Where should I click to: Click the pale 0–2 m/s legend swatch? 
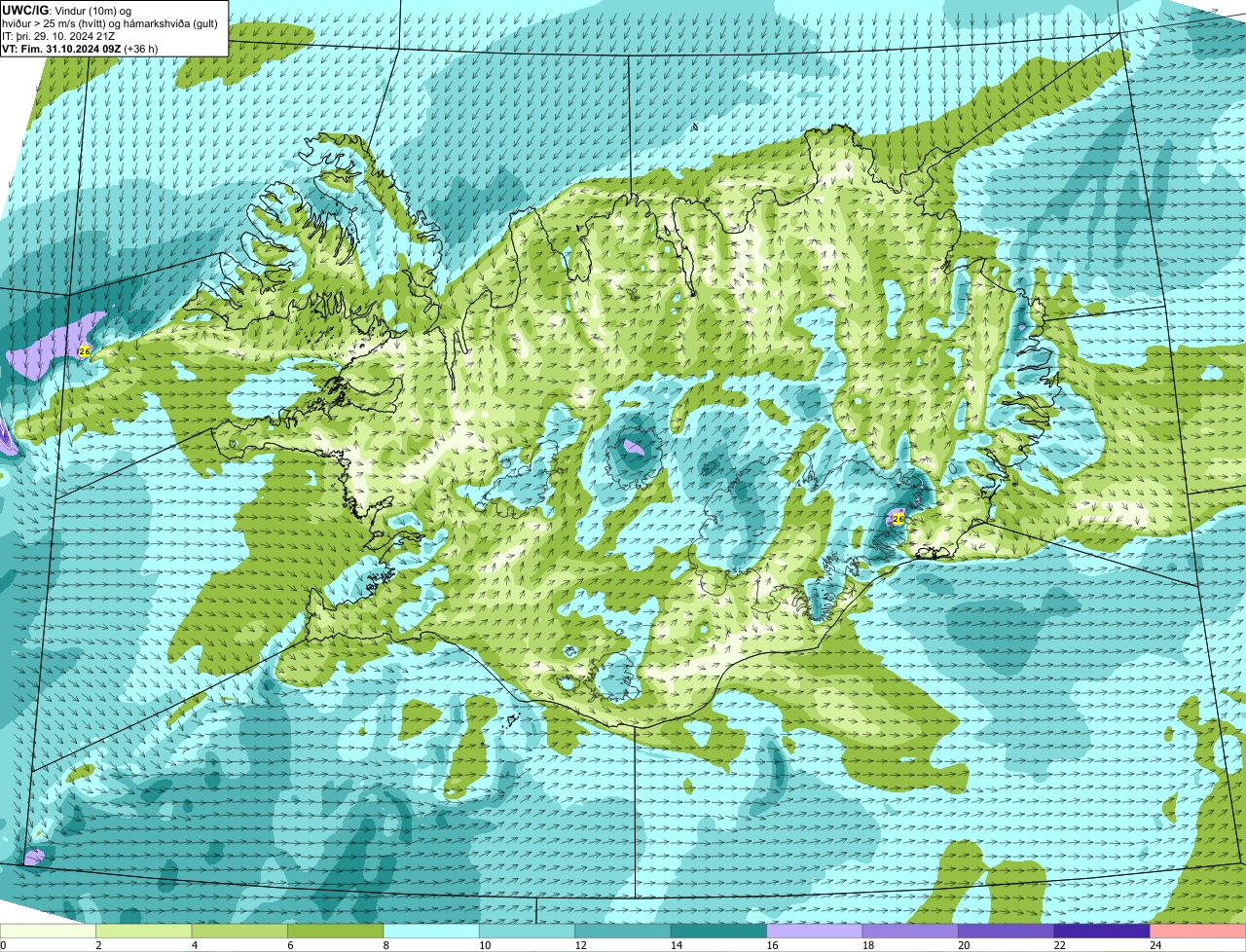click(48, 931)
